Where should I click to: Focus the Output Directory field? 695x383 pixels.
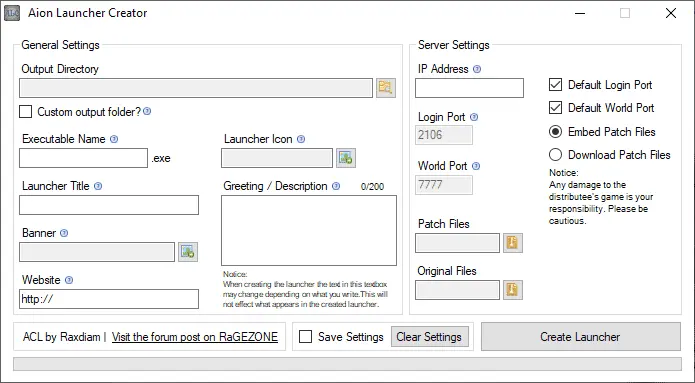(x=196, y=88)
